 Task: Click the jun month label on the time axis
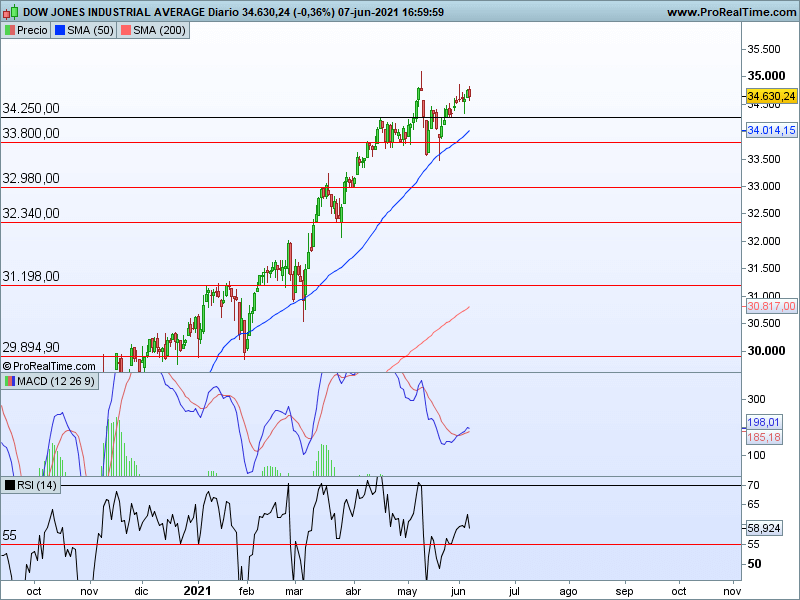(x=458, y=592)
